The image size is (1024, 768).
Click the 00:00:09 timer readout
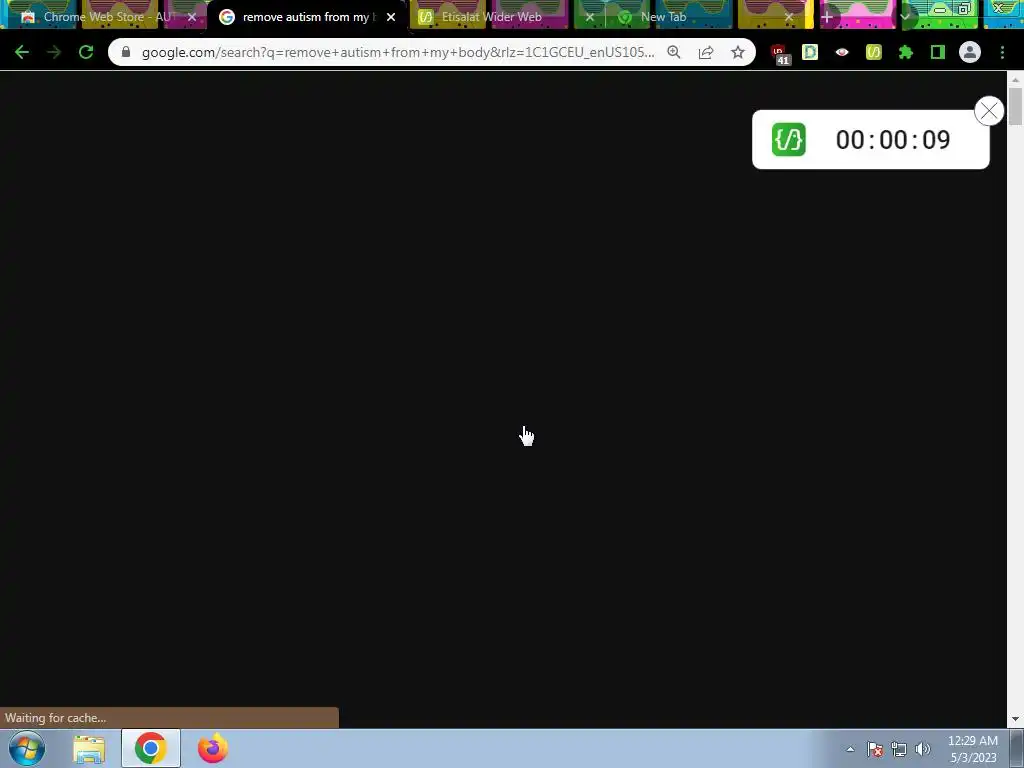click(893, 140)
